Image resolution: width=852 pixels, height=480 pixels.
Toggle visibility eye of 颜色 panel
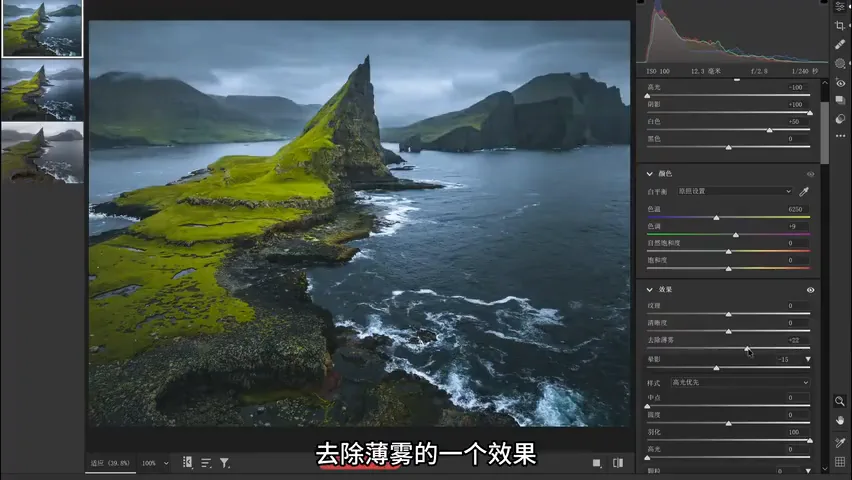click(x=810, y=174)
